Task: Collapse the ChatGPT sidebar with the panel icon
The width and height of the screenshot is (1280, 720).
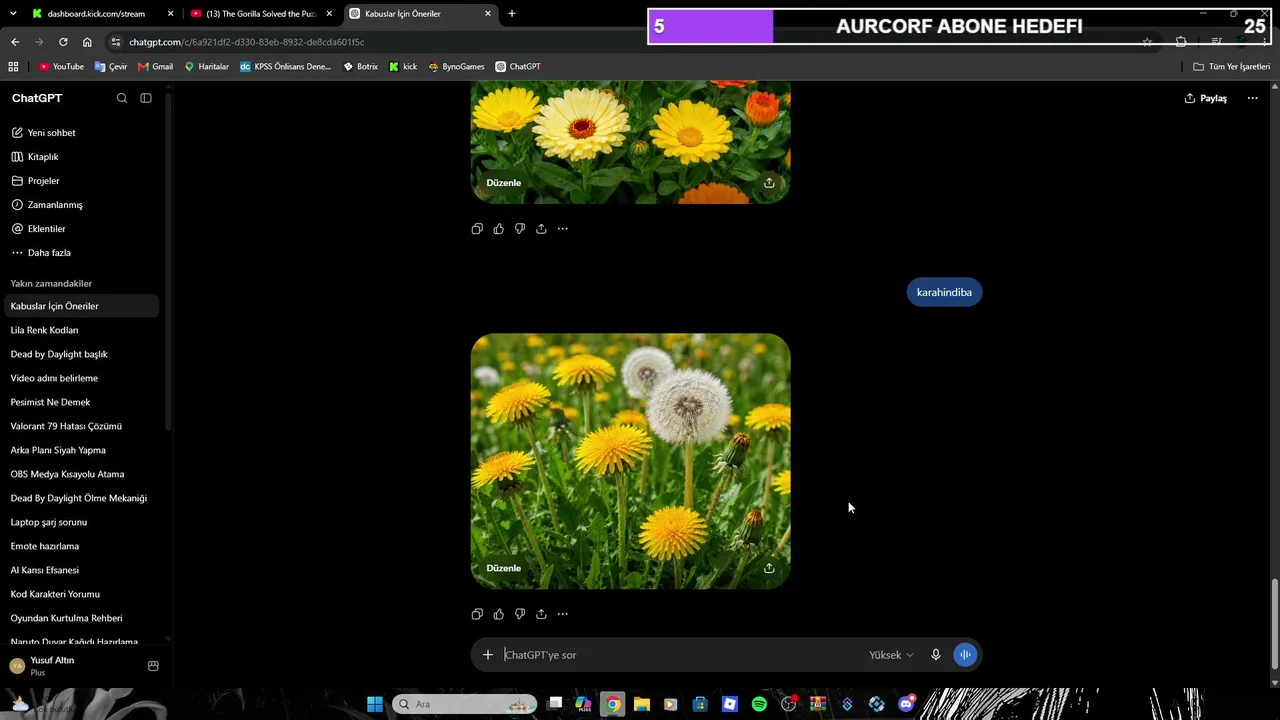Action: (146, 98)
